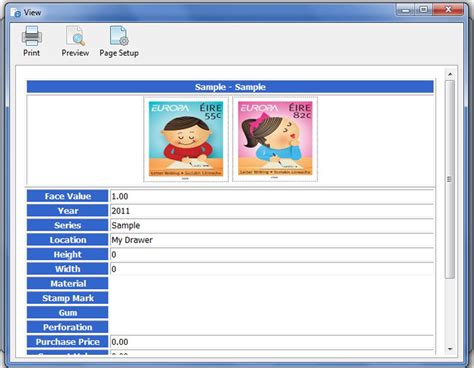Click the Face Value 1.00 cell

(272, 196)
